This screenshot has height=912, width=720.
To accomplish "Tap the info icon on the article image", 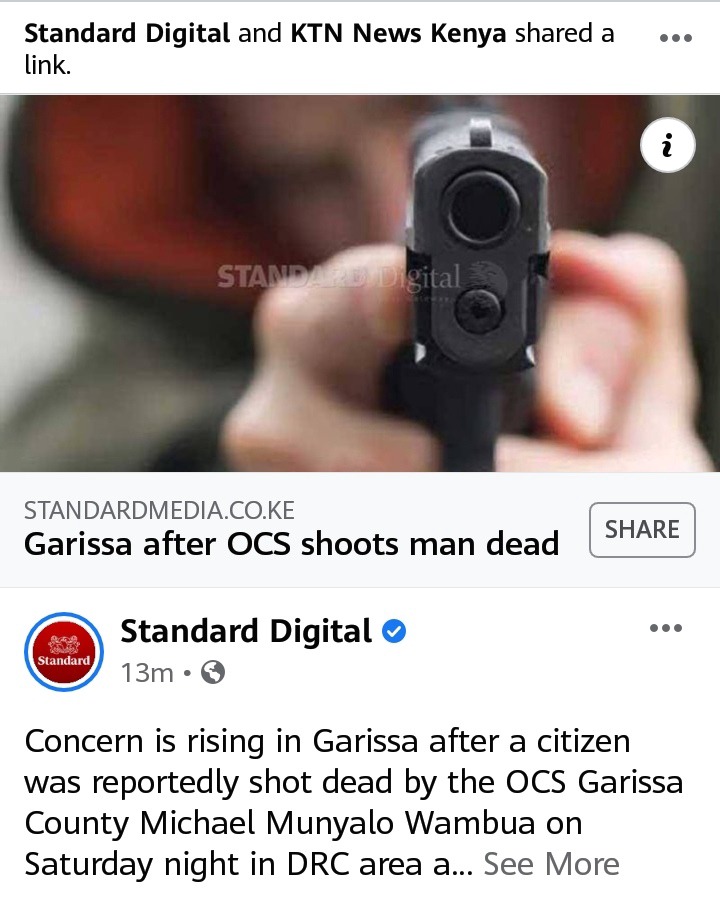I will pyautogui.click(x=667, y=145).
